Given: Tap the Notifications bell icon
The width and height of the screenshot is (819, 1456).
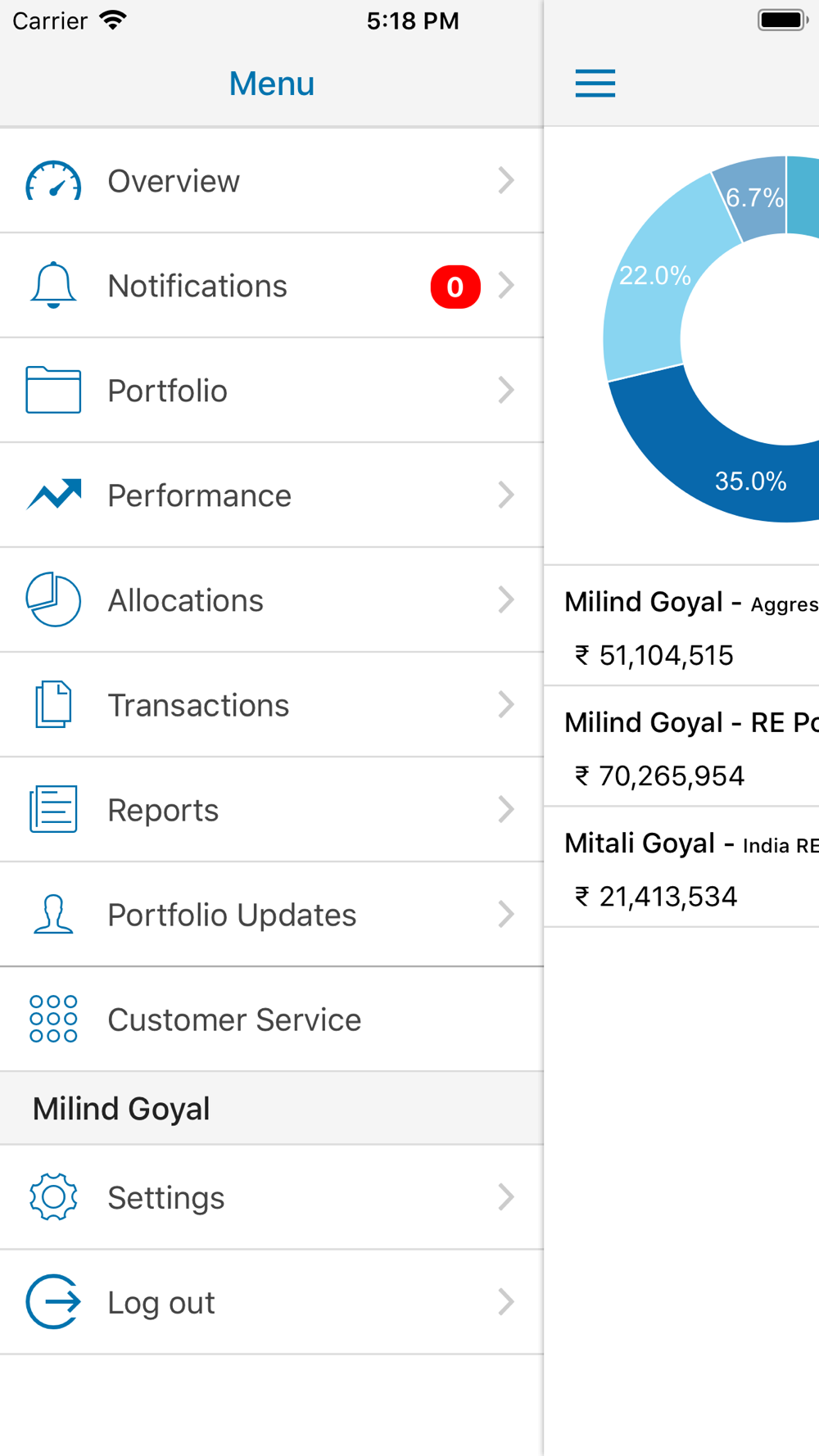Looking at the screenshot, I should [x=53, y=285].
